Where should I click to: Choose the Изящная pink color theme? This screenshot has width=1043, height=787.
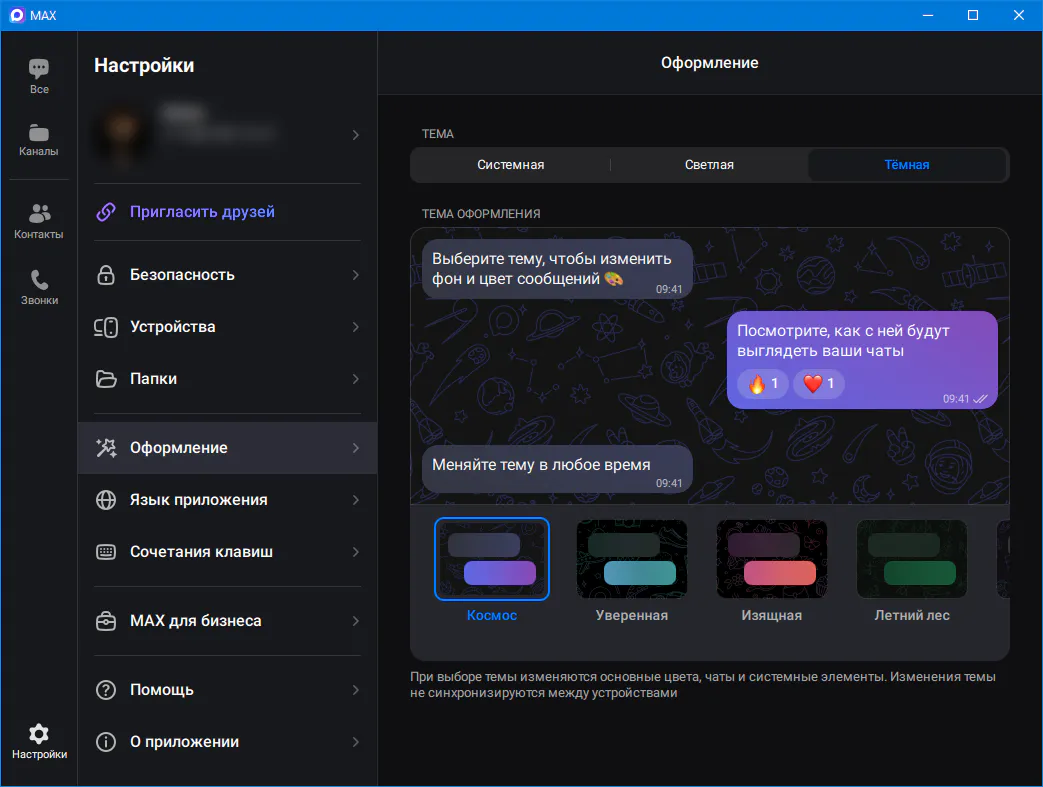click(x=771, y=559)
